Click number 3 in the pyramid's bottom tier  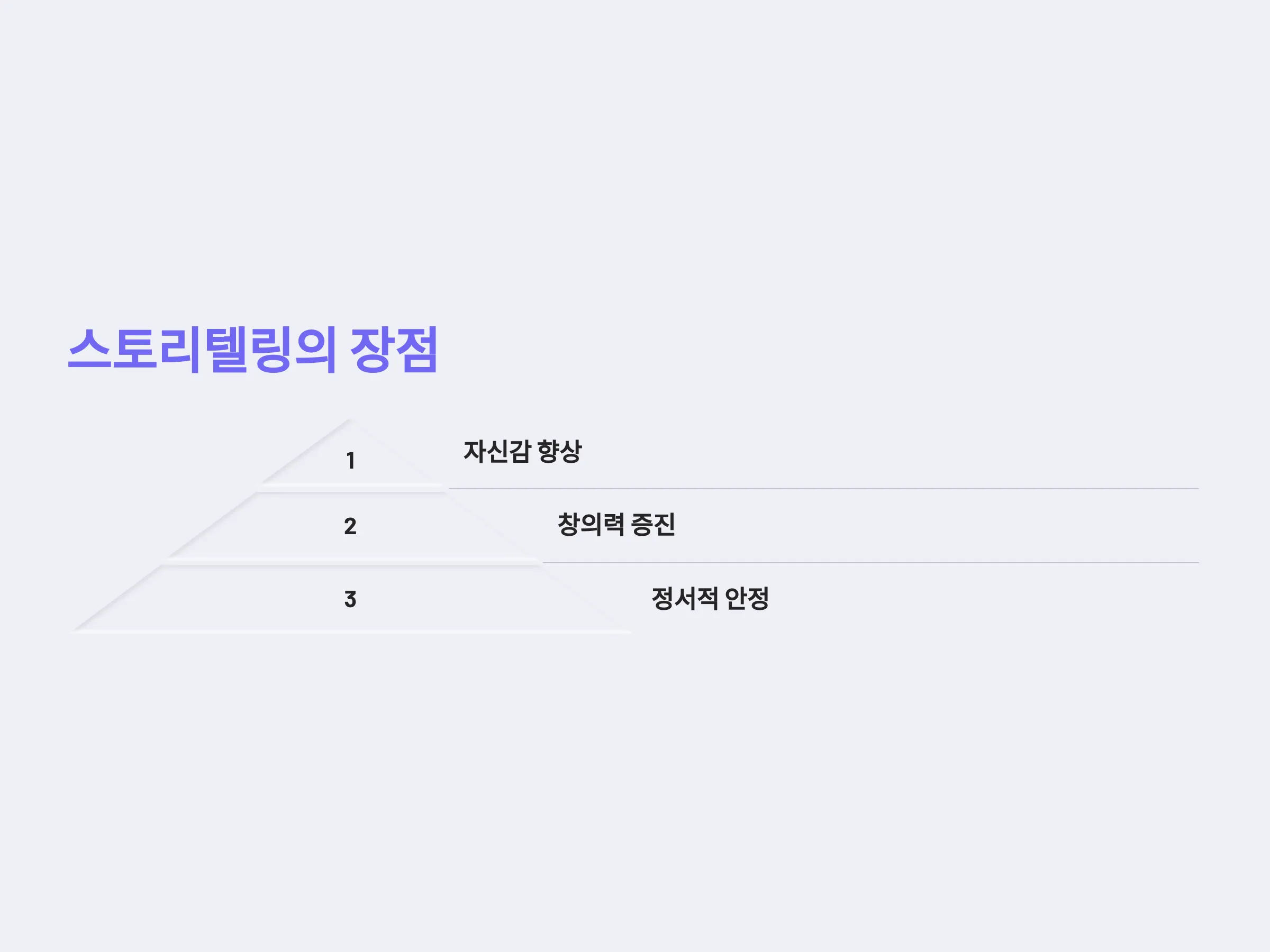click(x=350, y=599)
